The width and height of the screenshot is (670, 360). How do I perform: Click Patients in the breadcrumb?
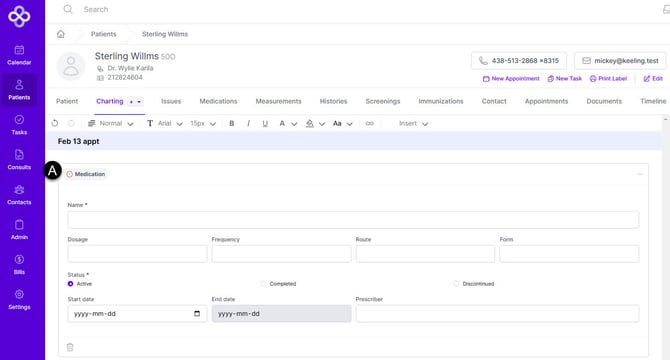tap(103, 34)
